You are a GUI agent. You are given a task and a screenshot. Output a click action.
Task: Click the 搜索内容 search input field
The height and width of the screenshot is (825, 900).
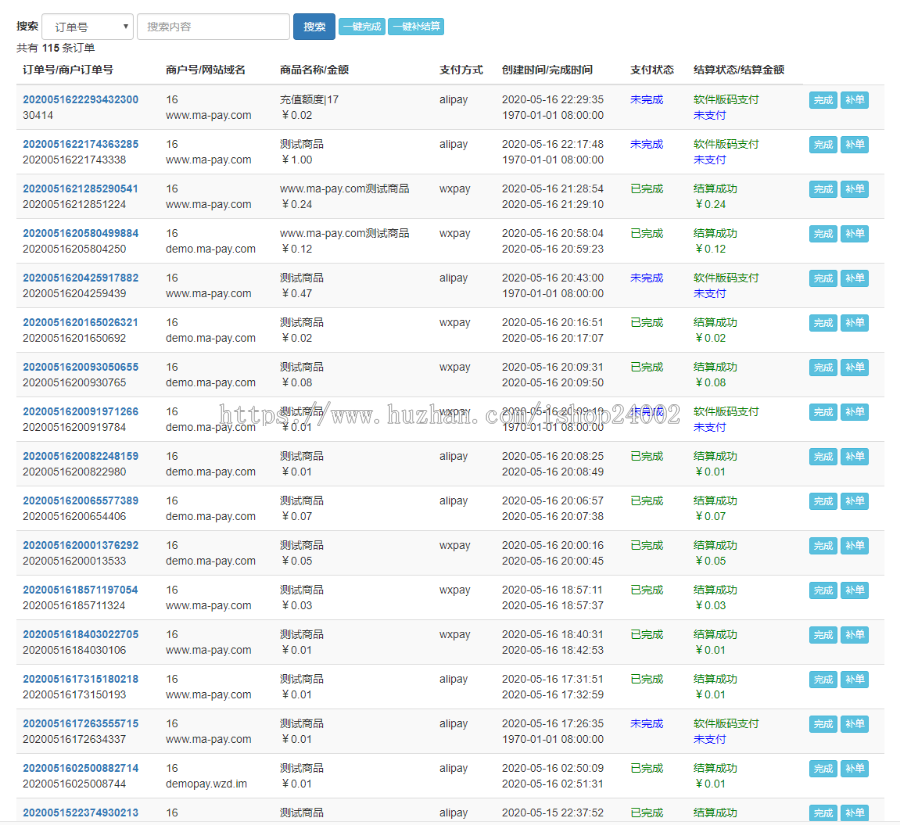(x=213, y=27)
